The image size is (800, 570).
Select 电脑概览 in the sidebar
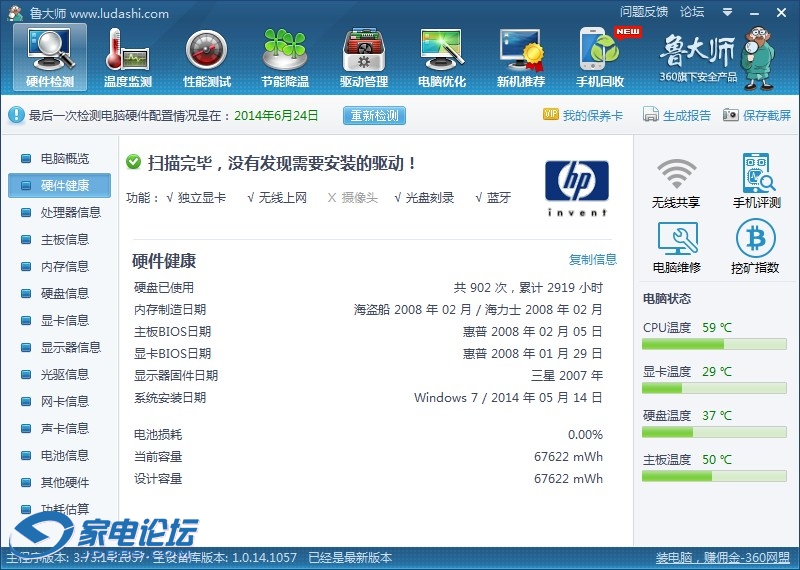[59, 158]
